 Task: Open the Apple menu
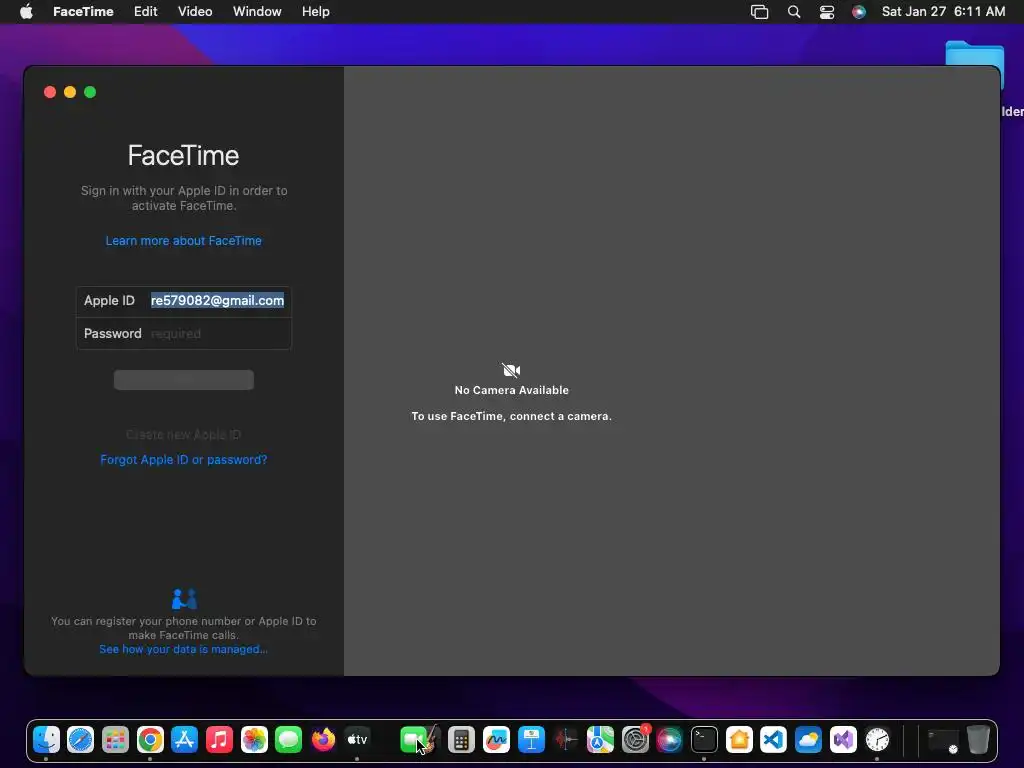coord(26,12)
